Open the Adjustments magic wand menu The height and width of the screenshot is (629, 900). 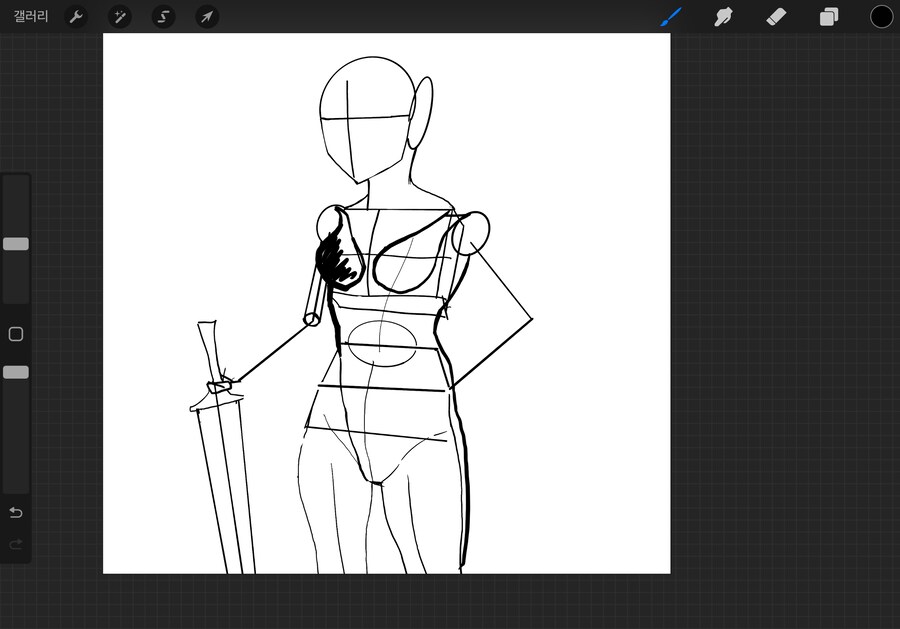pyautogui.click(x=120, y=17)
